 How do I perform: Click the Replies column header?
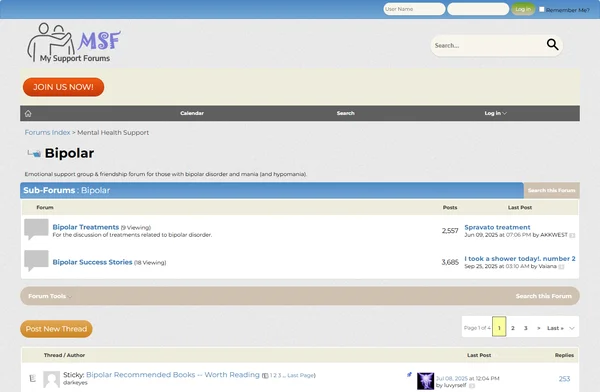[x=564, y=355]
